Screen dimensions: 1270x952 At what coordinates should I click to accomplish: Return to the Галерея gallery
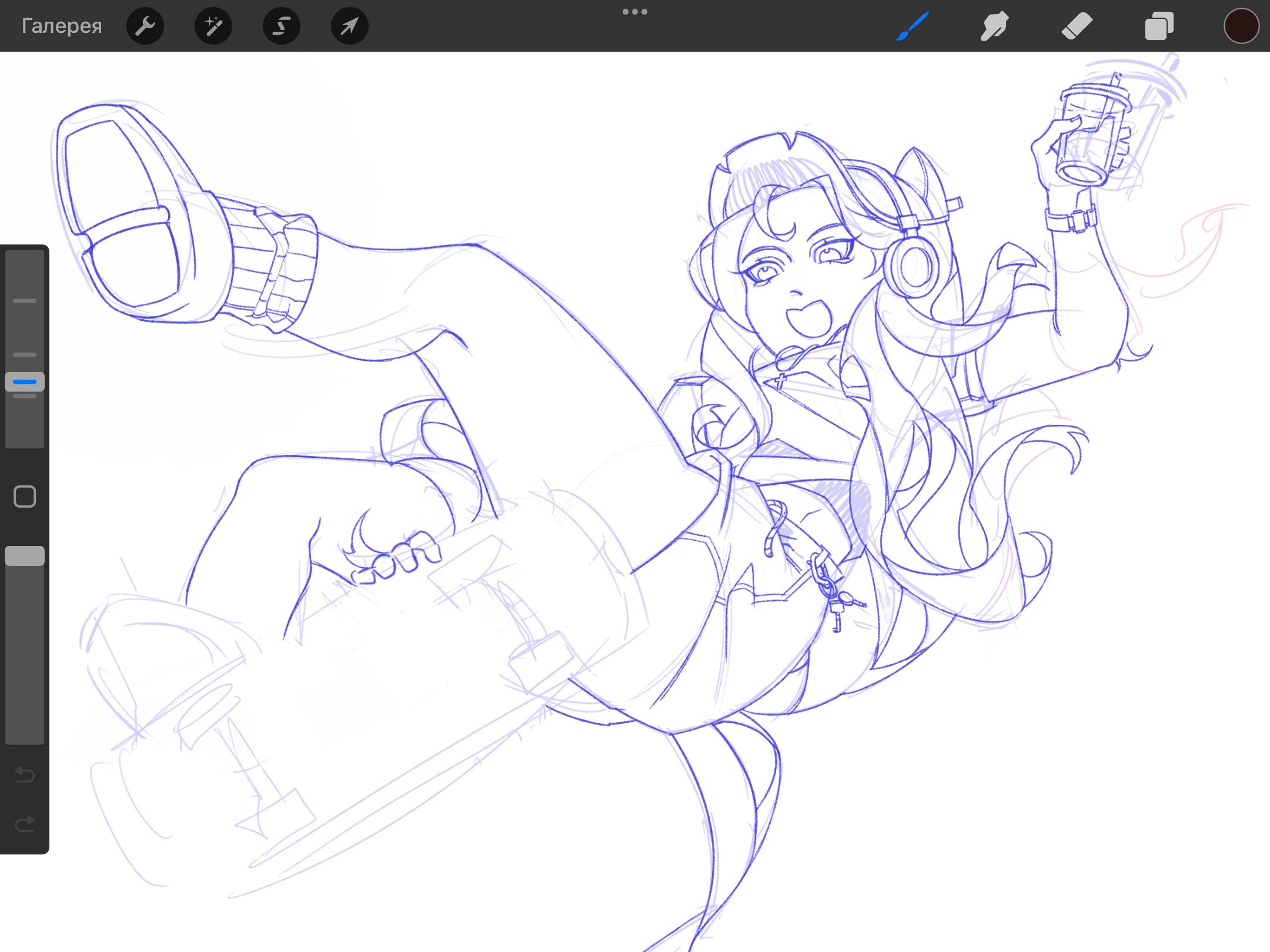tap(62, 26)
